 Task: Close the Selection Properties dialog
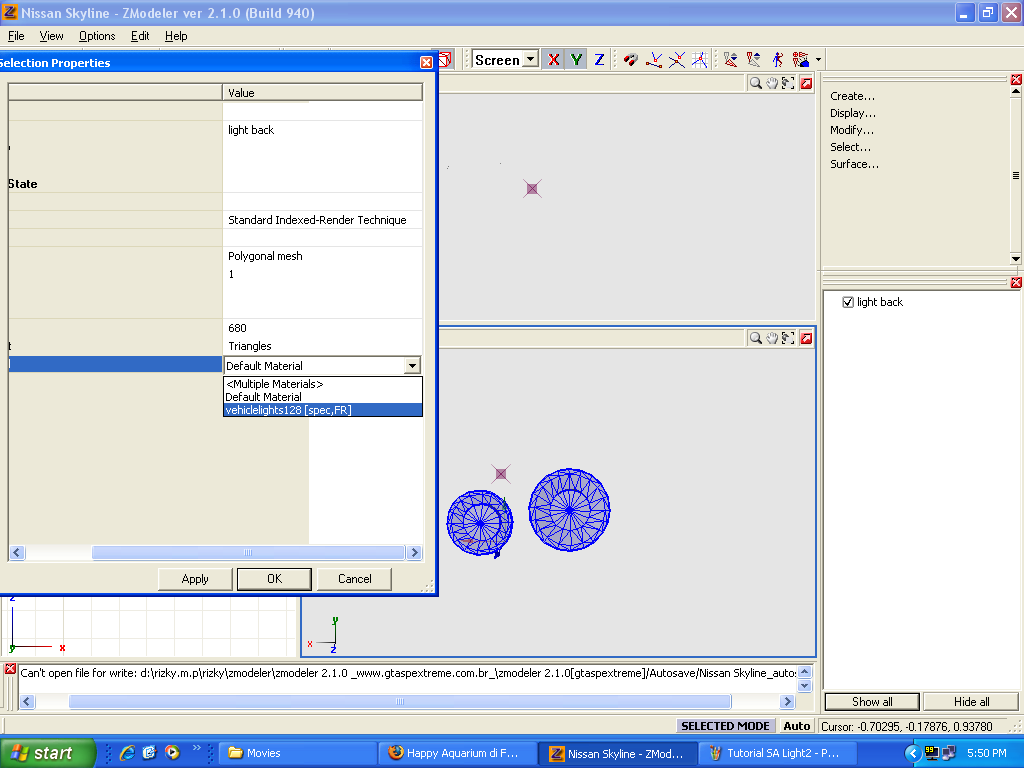(x=426, y=63)
